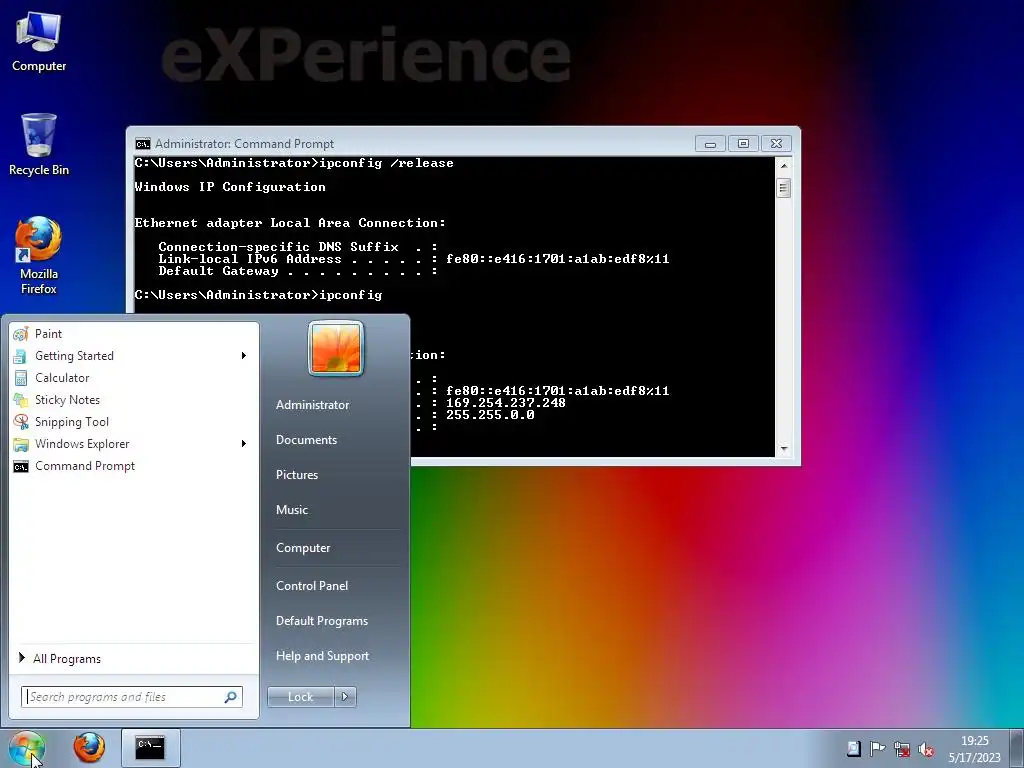Switch to Command Prompt via taskbar button
This screenshot has height=768, width=1024.
pos(150,748)
